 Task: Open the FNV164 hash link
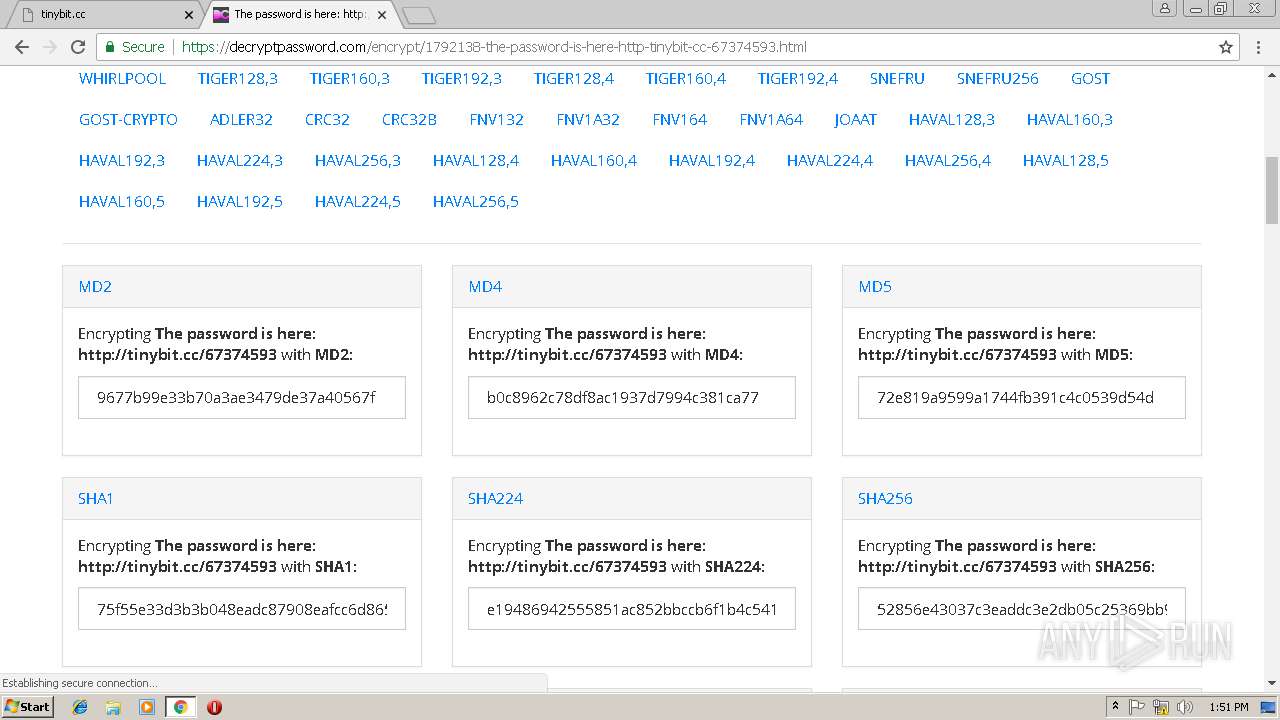(679, 119)
